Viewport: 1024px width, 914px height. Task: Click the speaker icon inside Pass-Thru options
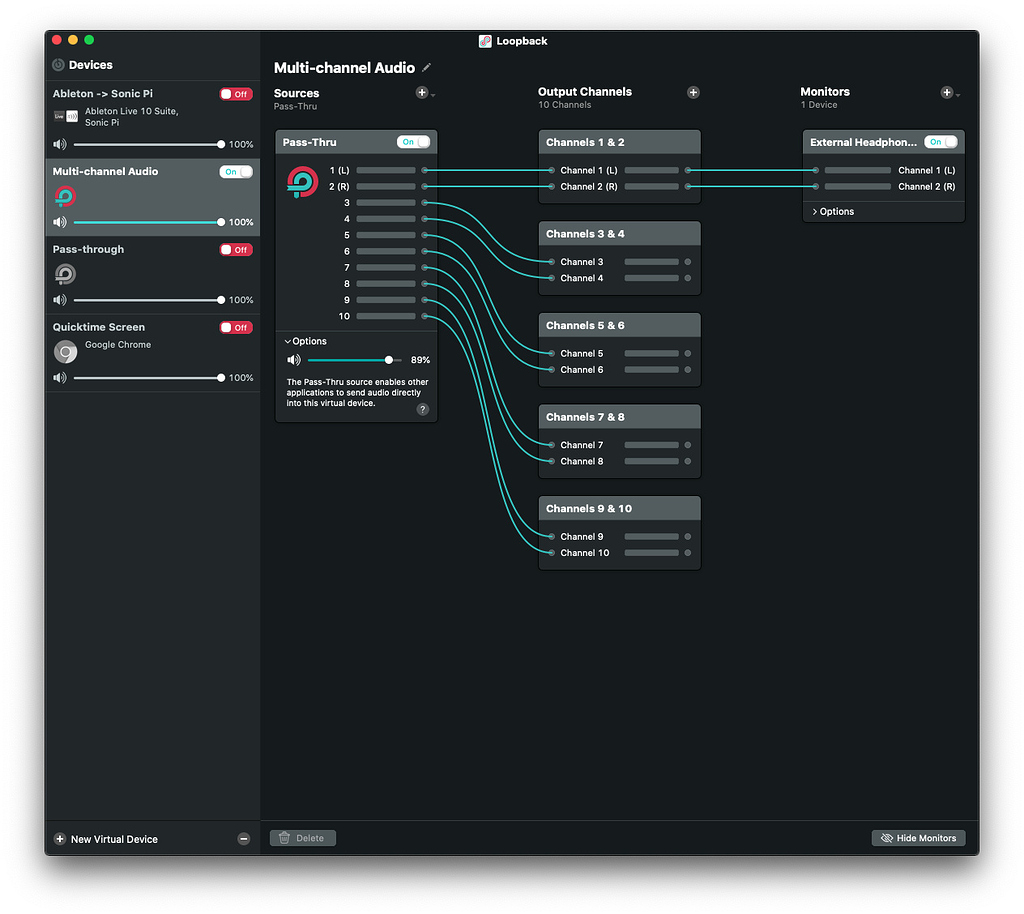(294, 359)
